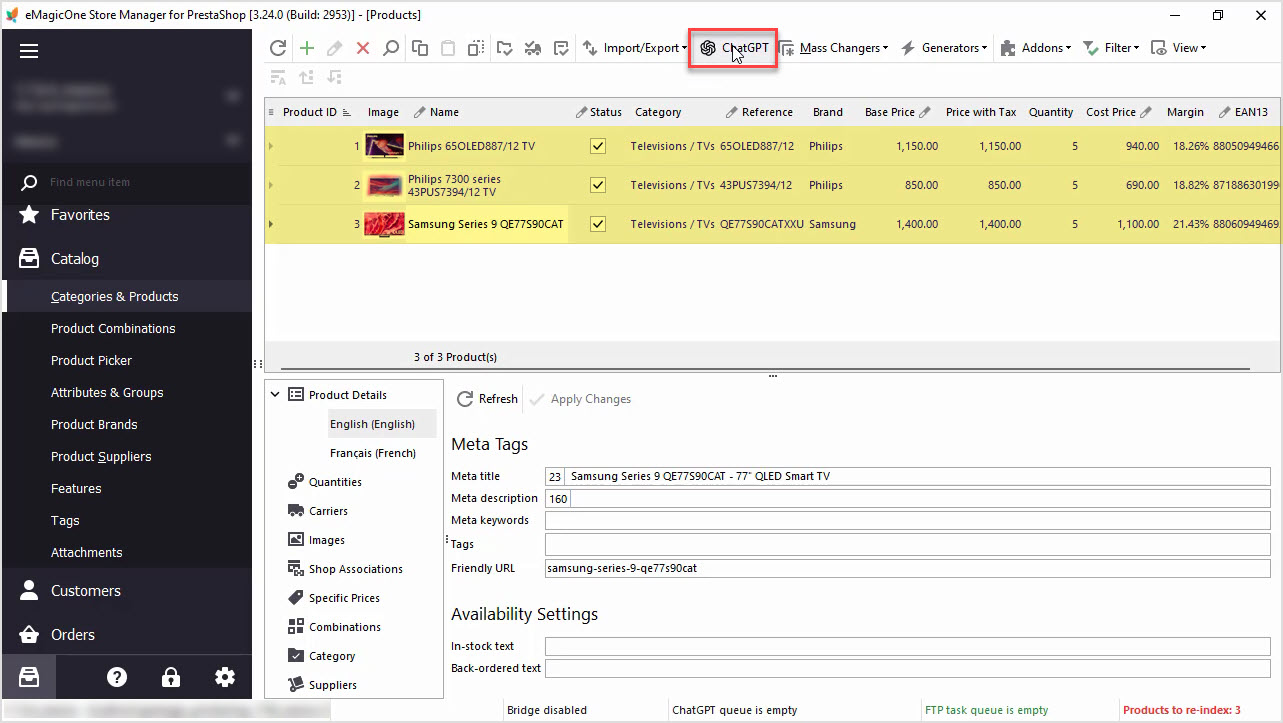Viewport: 1283px width, 723px height.
Task: Open the hamburger menu in the sidebar
Action: 29,52
